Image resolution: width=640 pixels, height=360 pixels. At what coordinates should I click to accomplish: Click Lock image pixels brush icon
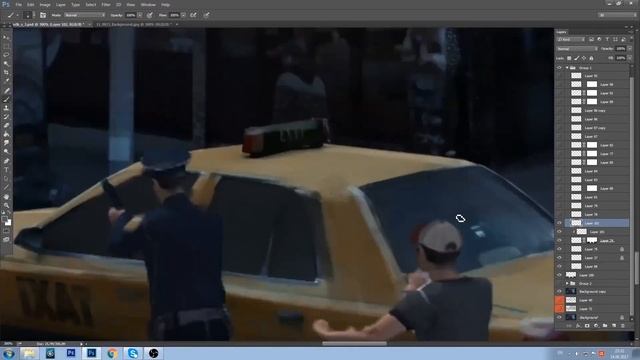point(577,58)
